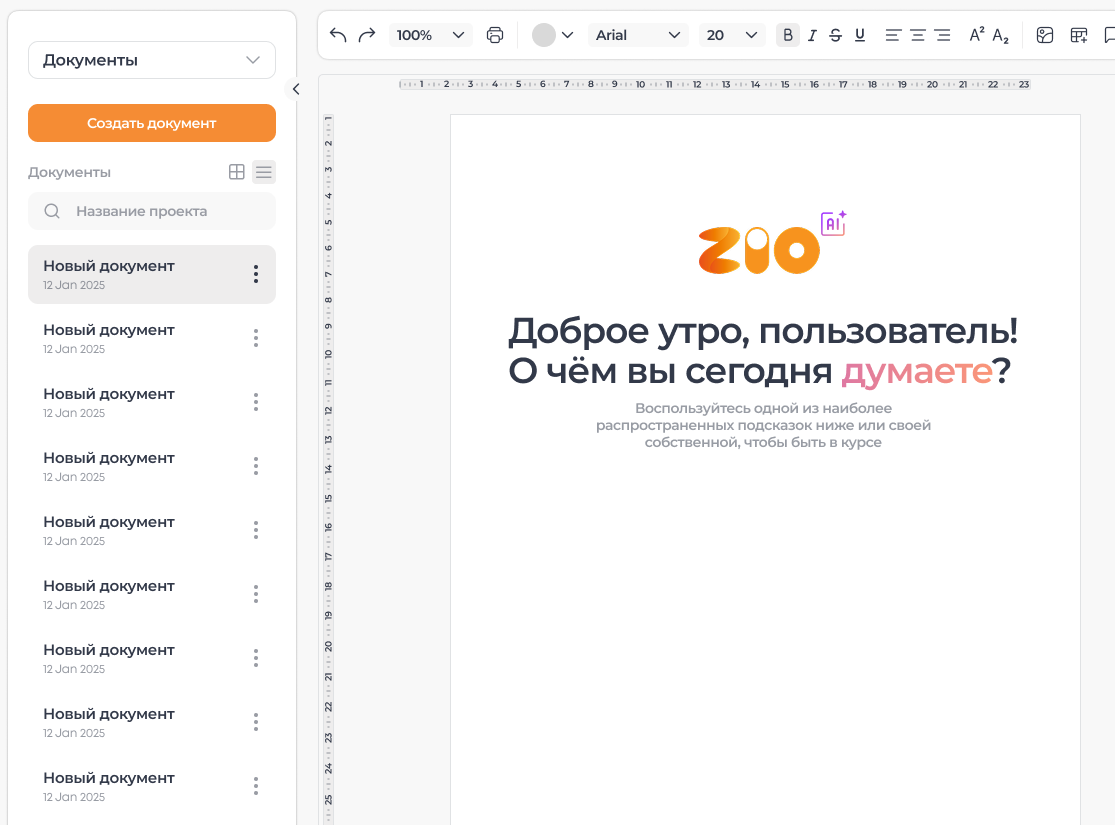Open the zoom level dropdown showing 100%
The image size is (1115, 825).
point(430,34)
